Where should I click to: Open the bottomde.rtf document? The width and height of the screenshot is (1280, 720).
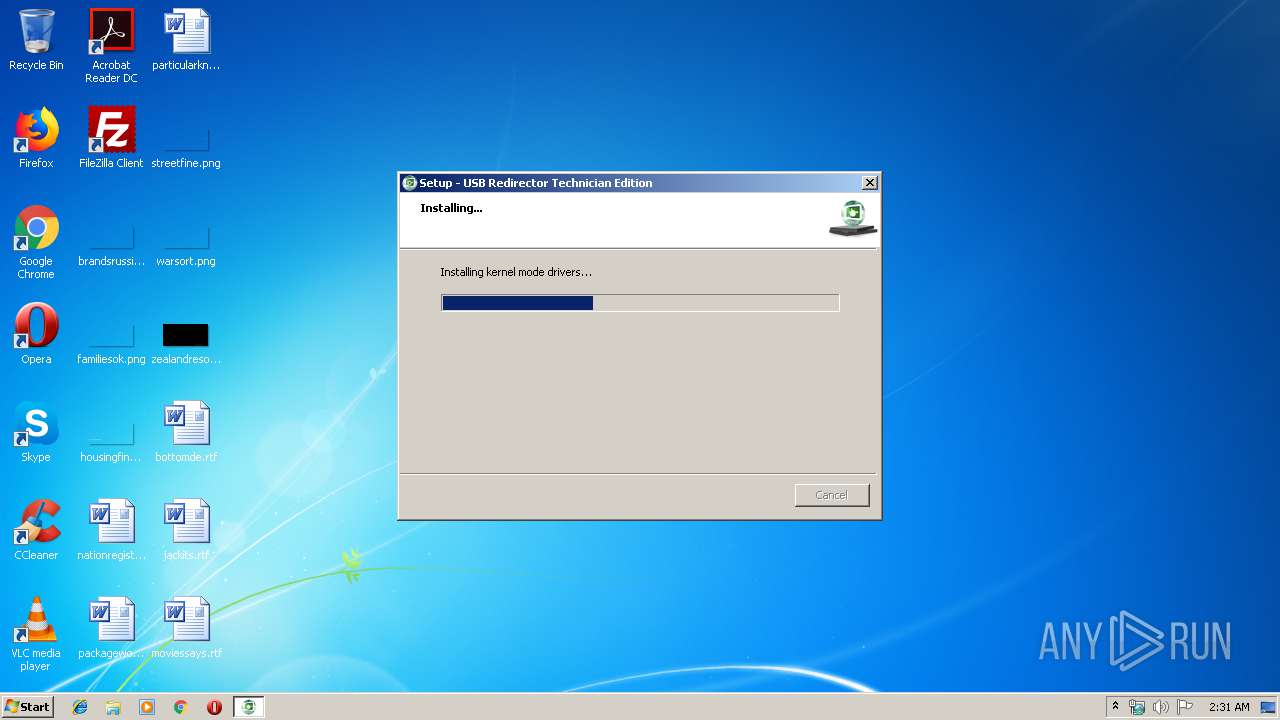tap(186, 433)
